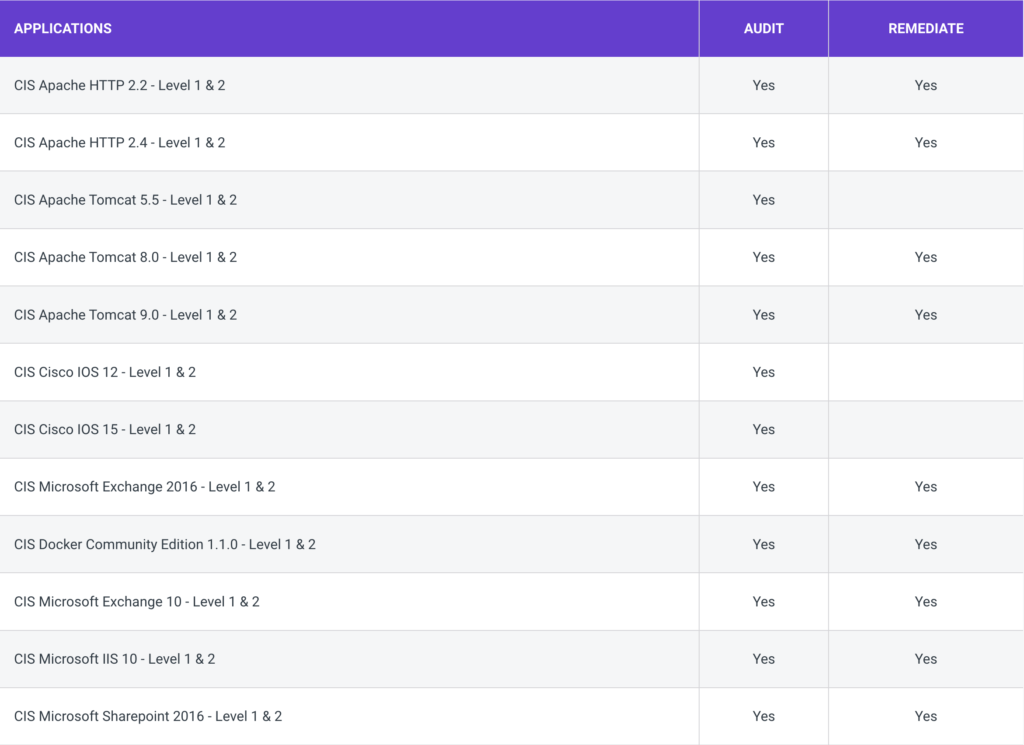Click Audit Yes for Microsoft Exchange 10
The width and height of the screenshot is (1024, 745).
pos(763,602)
